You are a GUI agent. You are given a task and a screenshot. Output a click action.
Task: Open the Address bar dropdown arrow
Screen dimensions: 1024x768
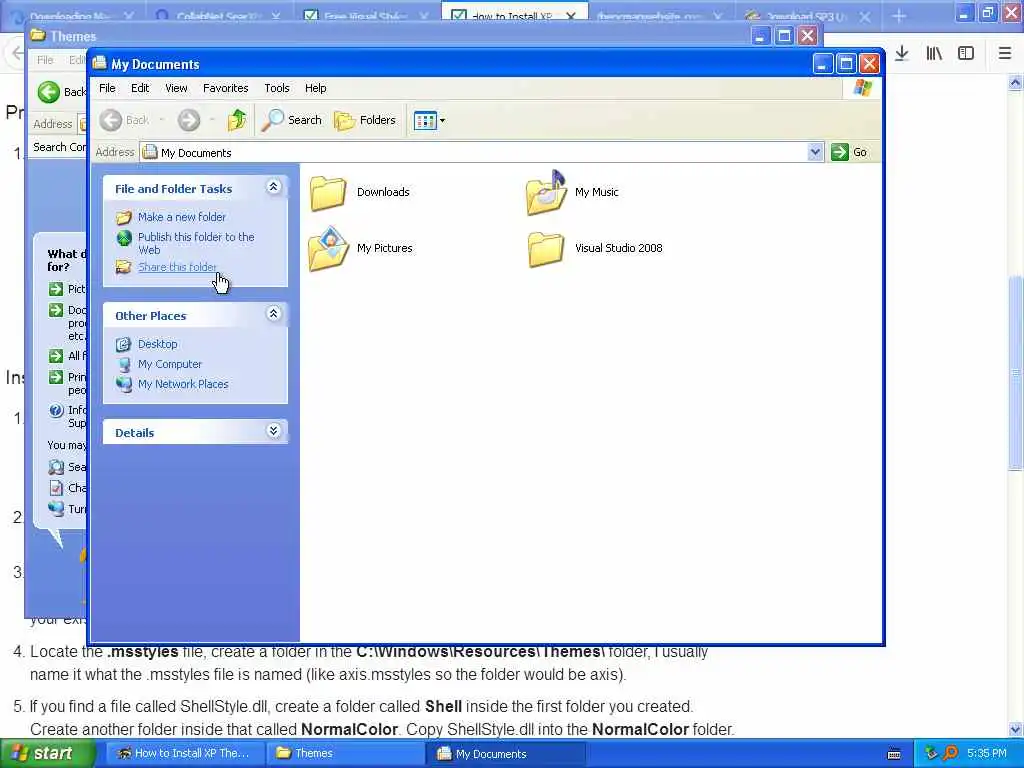pos(814,152)
